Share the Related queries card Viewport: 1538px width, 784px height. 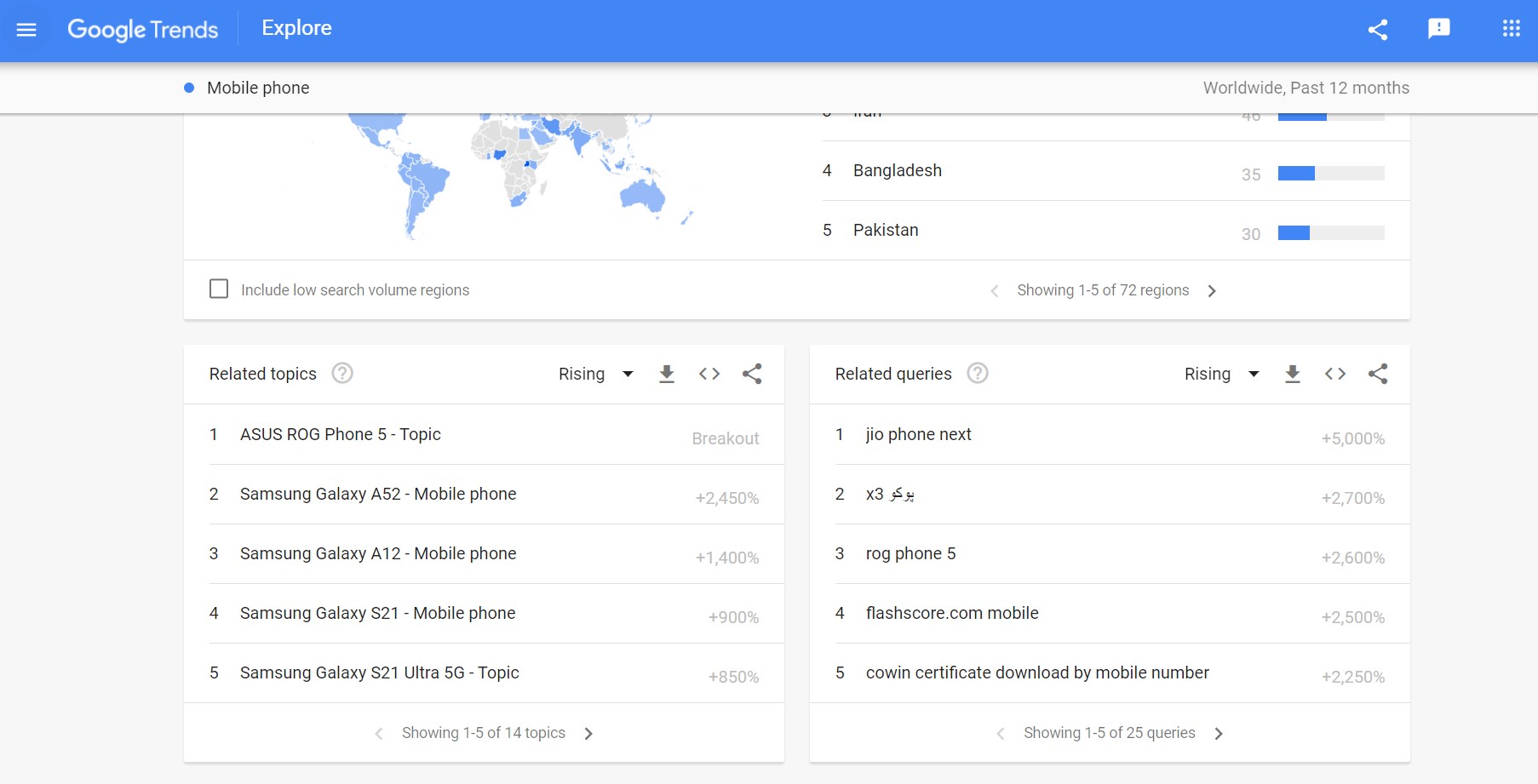pyautogui.click(x=1378, y=374)
